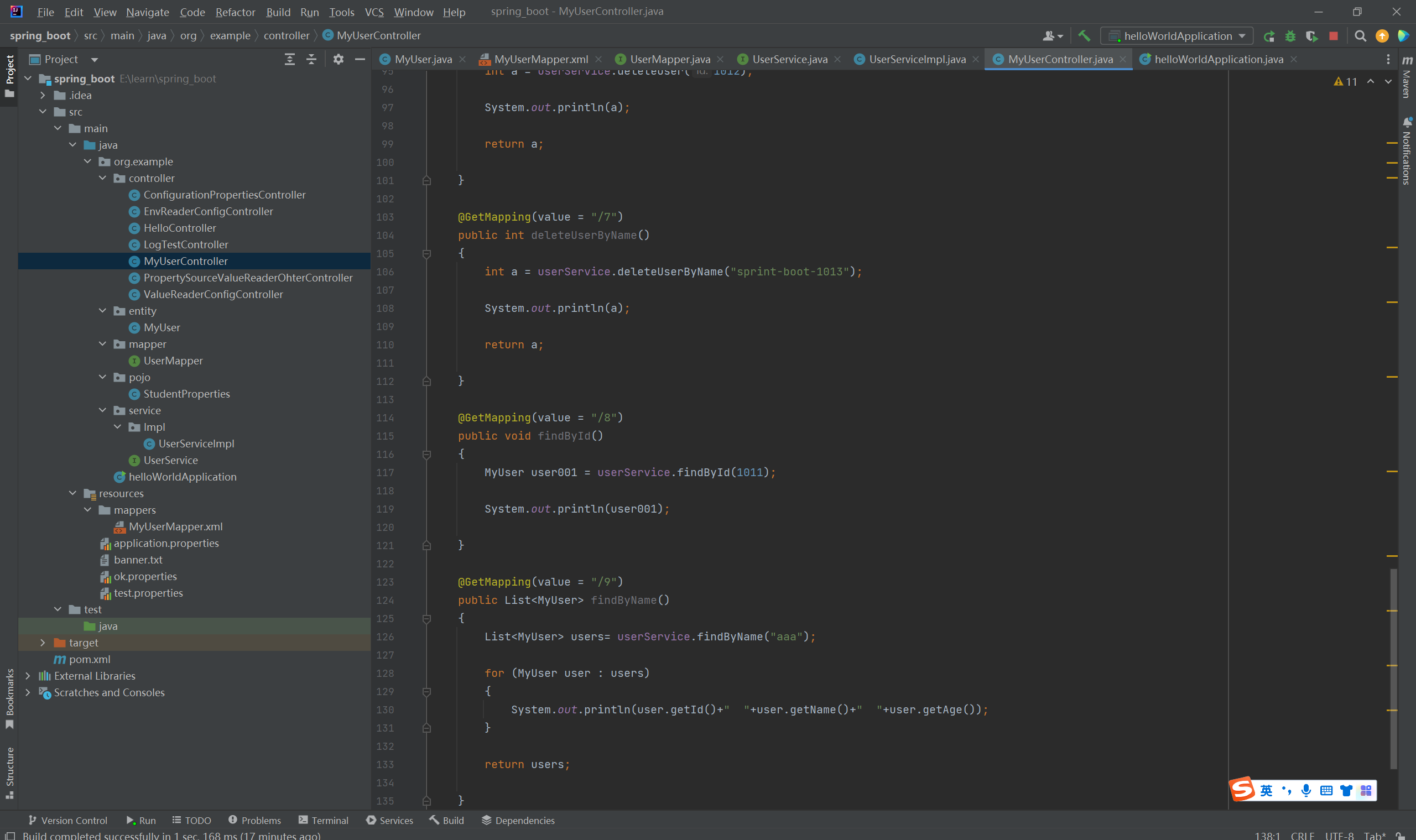Switch to the UserServiceImpl.java tab
The height and width of the screenshot is (840, 1416).
pyautogui.click(x=916, y=59)
